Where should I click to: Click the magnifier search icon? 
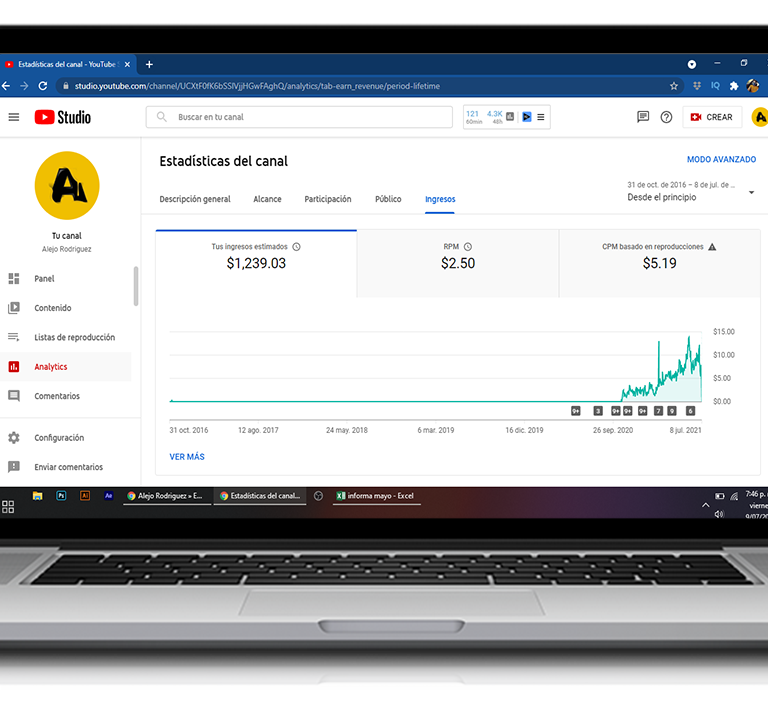point(161,117)
